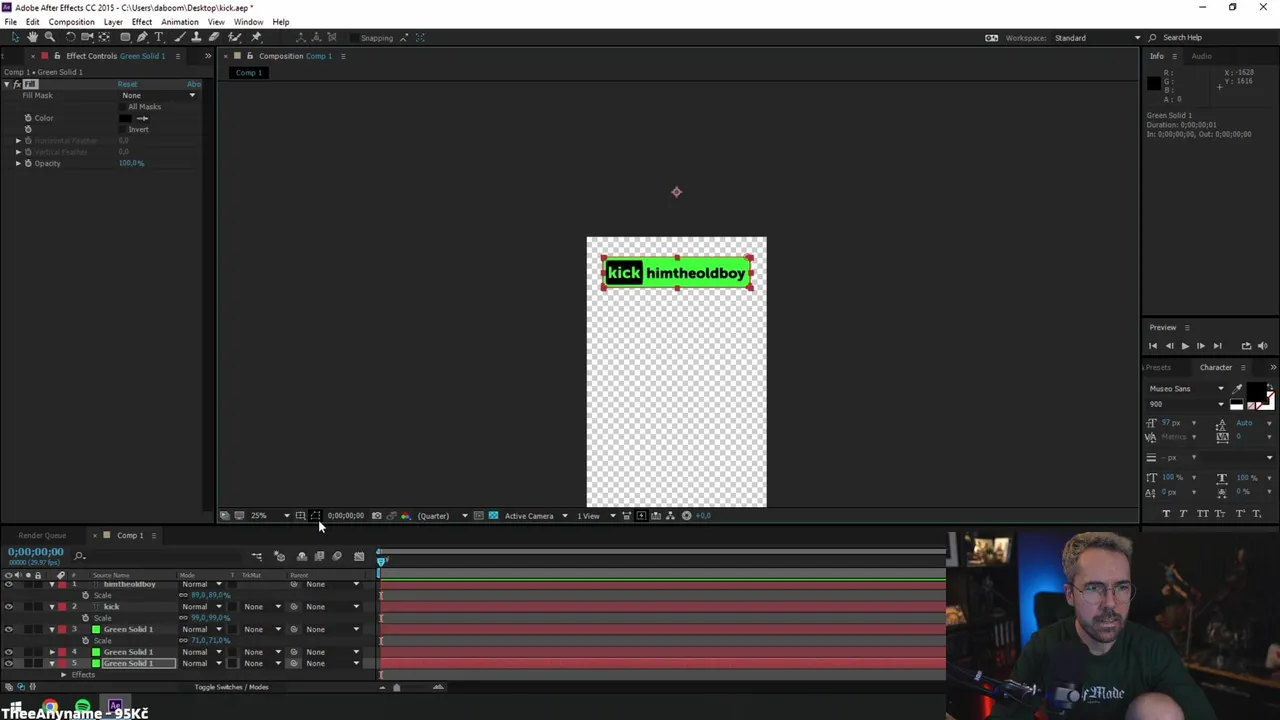Select the Hand tool
Image resolution: width=1280 pixels, height=720 pixels.
tap(32, 37)
